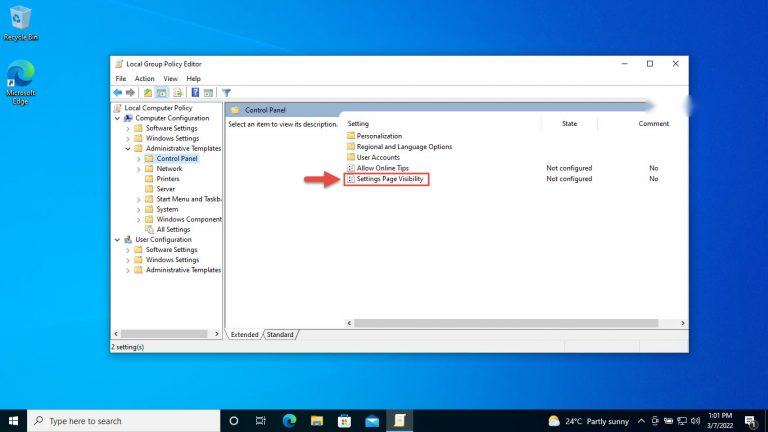768x432 pixels.
Task: Click the network tray icon
Action: coord(682,421)
